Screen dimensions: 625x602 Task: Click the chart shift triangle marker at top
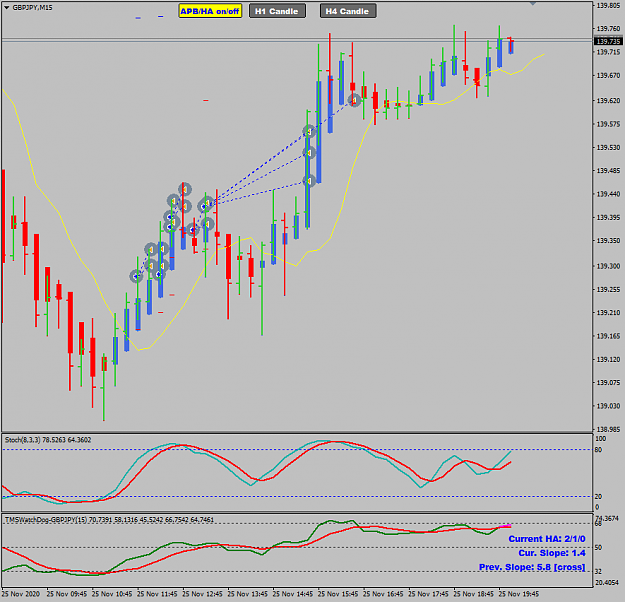click(x=533, y=3)
